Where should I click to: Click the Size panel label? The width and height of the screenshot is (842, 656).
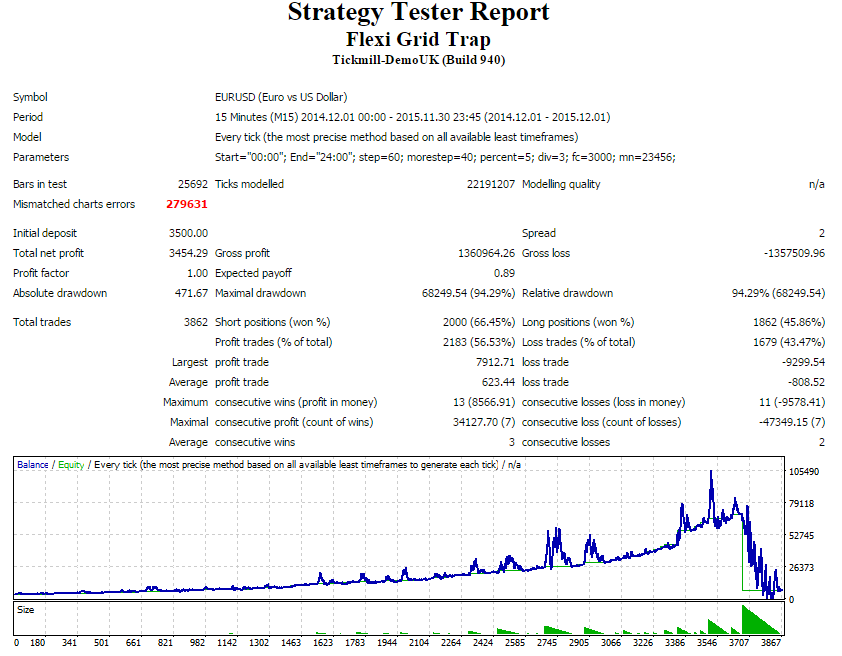[x=26, y=610]
